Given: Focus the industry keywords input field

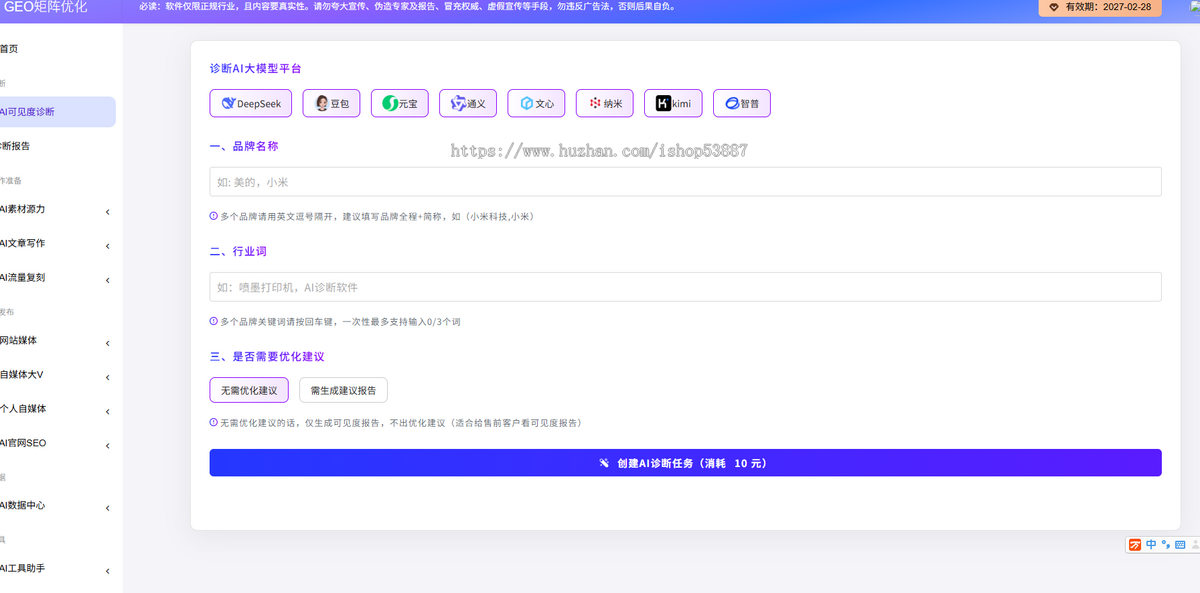Looking at the screenshot, I should tap(685, 287).
